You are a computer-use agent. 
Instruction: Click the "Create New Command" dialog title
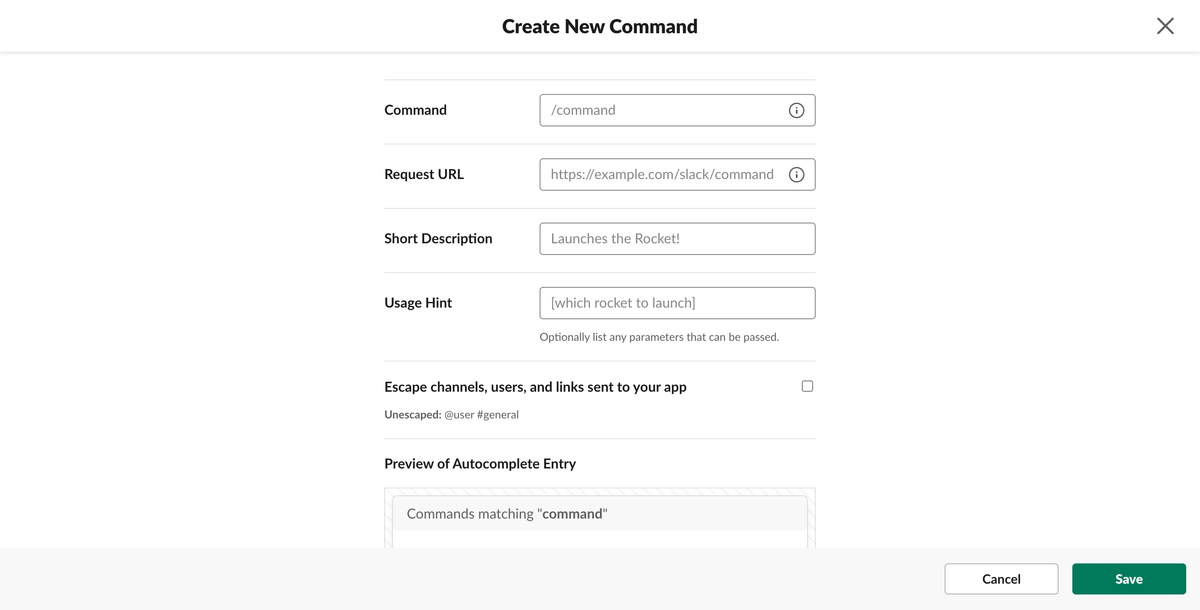(x=600, y=26)
